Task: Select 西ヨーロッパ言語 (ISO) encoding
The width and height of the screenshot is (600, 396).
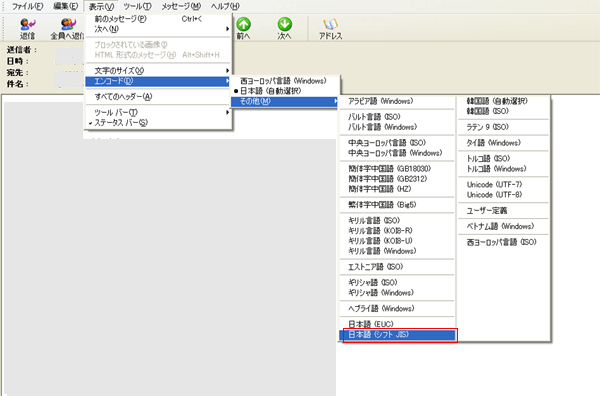Action: click(504, 242)
